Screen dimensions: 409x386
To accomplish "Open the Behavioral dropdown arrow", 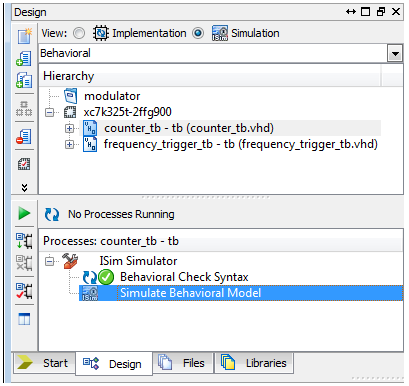I will tap(395, 53).
